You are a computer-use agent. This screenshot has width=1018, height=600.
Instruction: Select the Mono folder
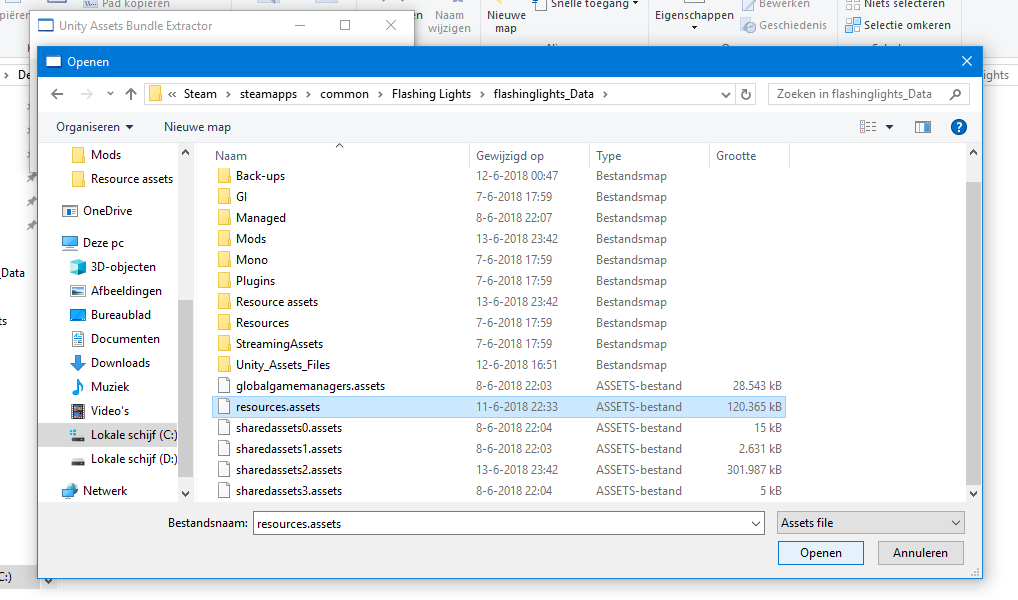coord(251,260)
